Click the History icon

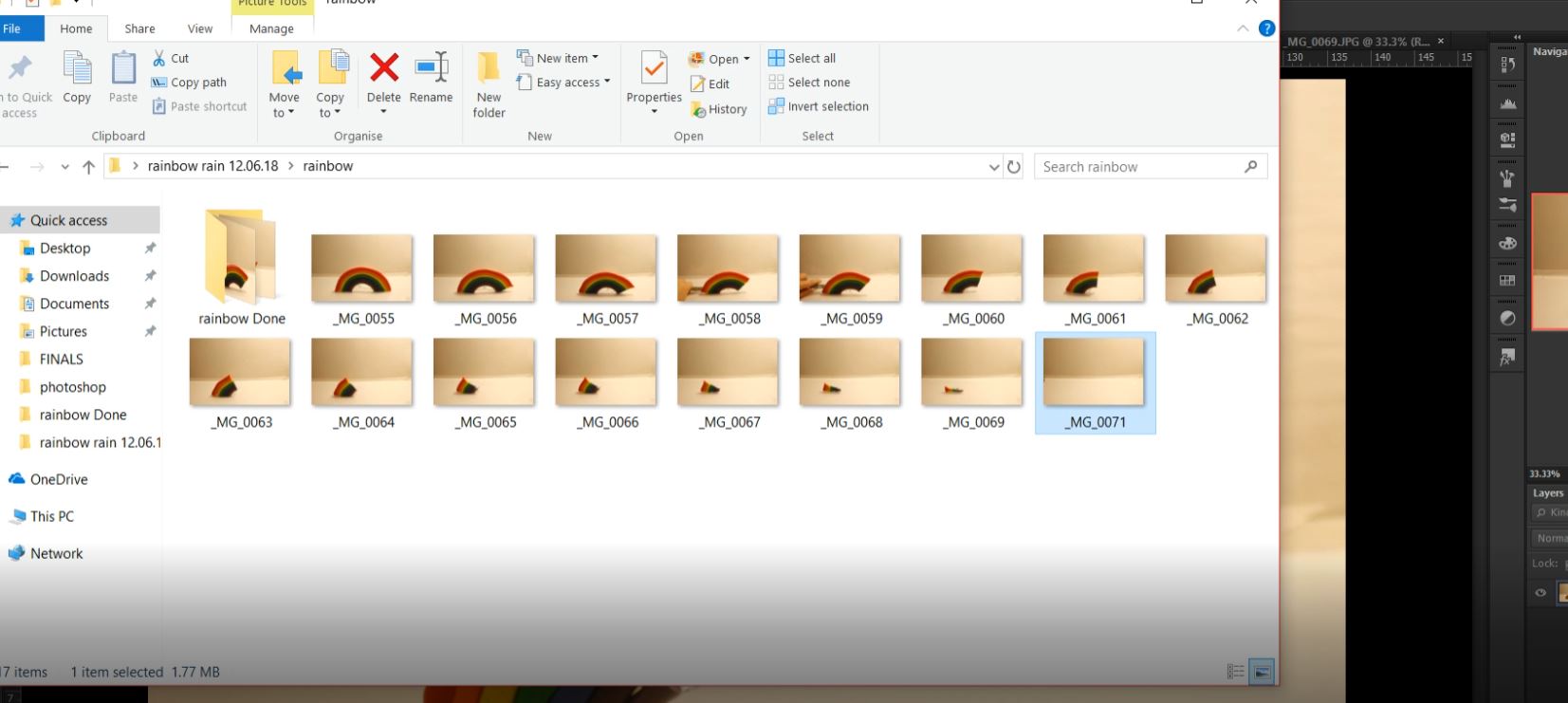pos(698,109)
